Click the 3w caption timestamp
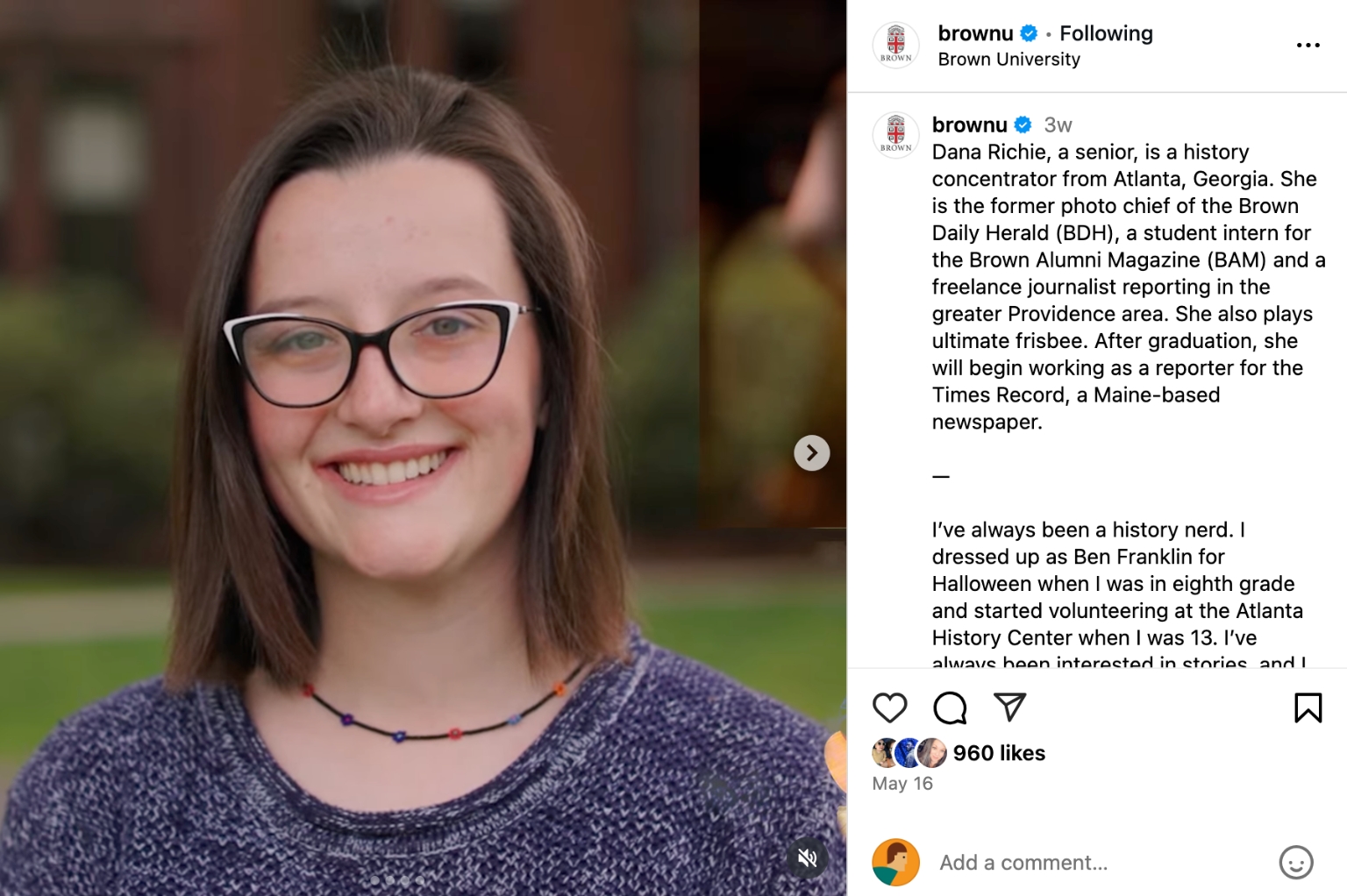The width and height of the screenshot is (1347, 896). [x=1058, y=124]
